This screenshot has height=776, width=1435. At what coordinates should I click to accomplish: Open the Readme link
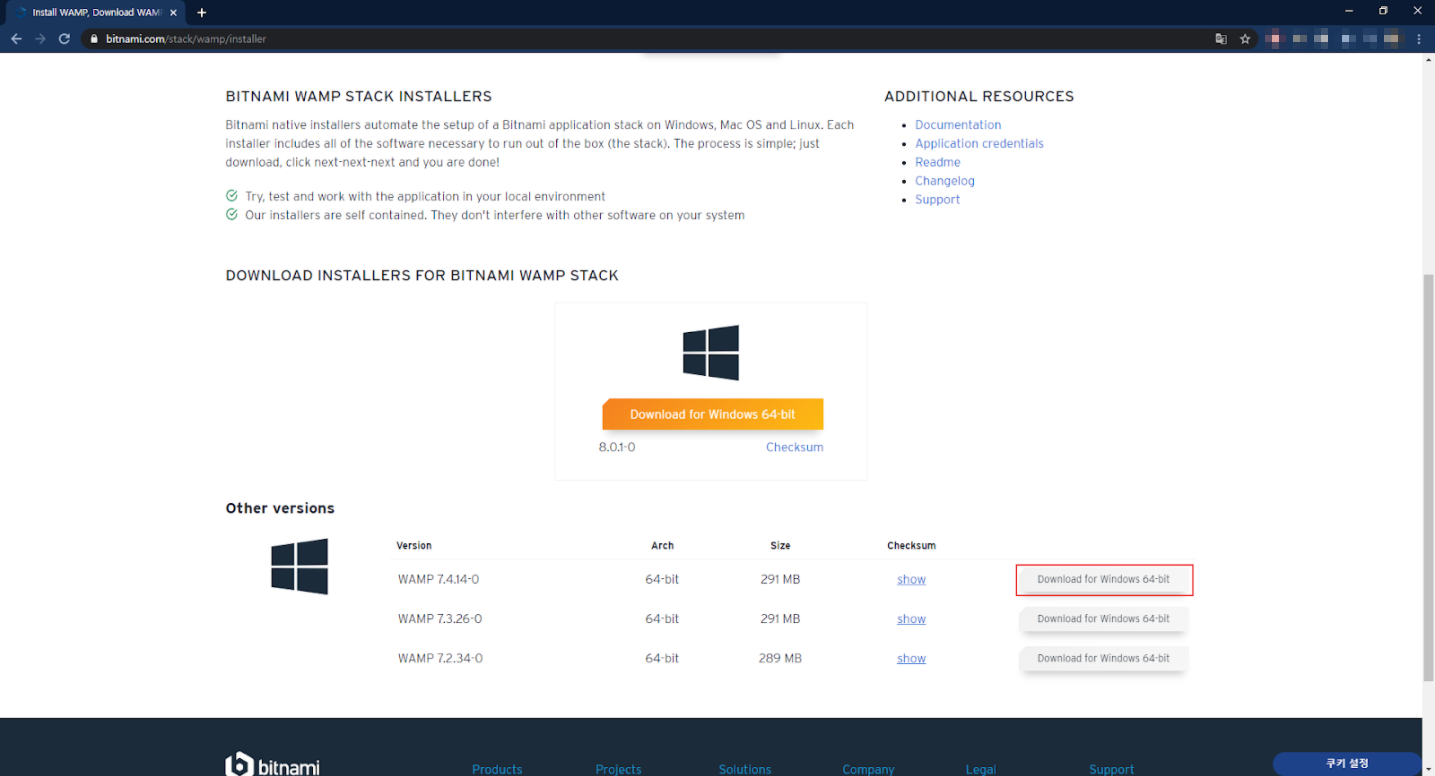[x=938, y=162]
